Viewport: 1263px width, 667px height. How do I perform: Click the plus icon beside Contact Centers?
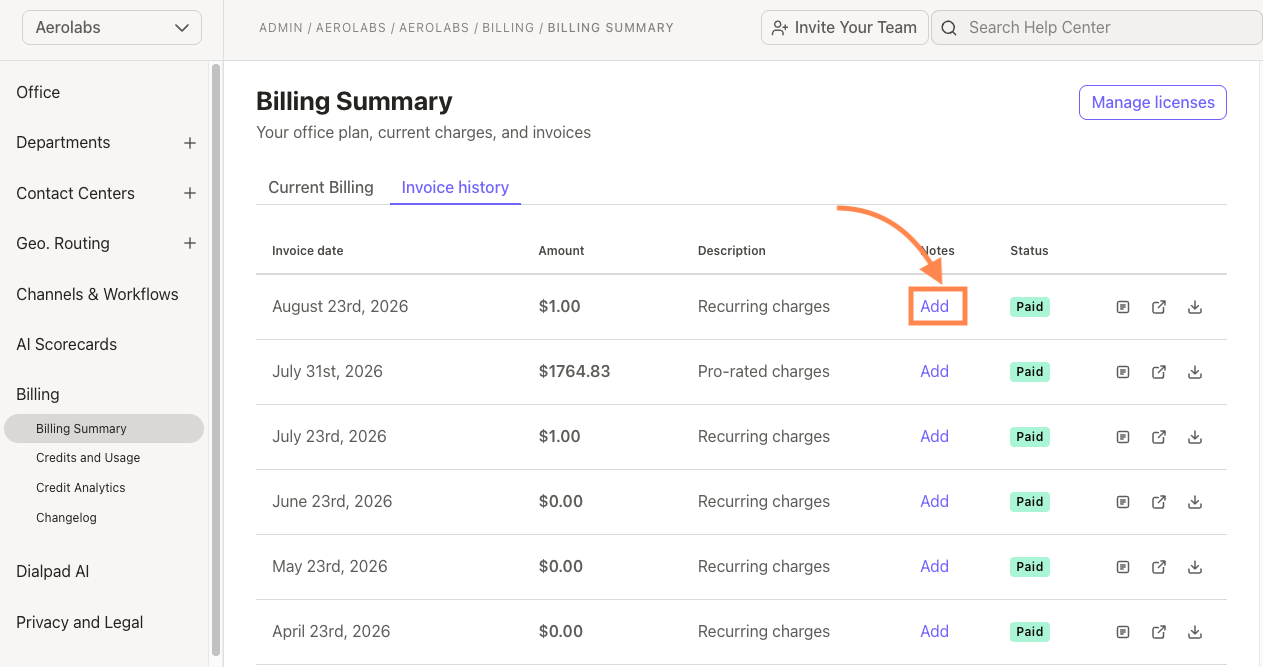pyautogui.click(x=190, y=193)
